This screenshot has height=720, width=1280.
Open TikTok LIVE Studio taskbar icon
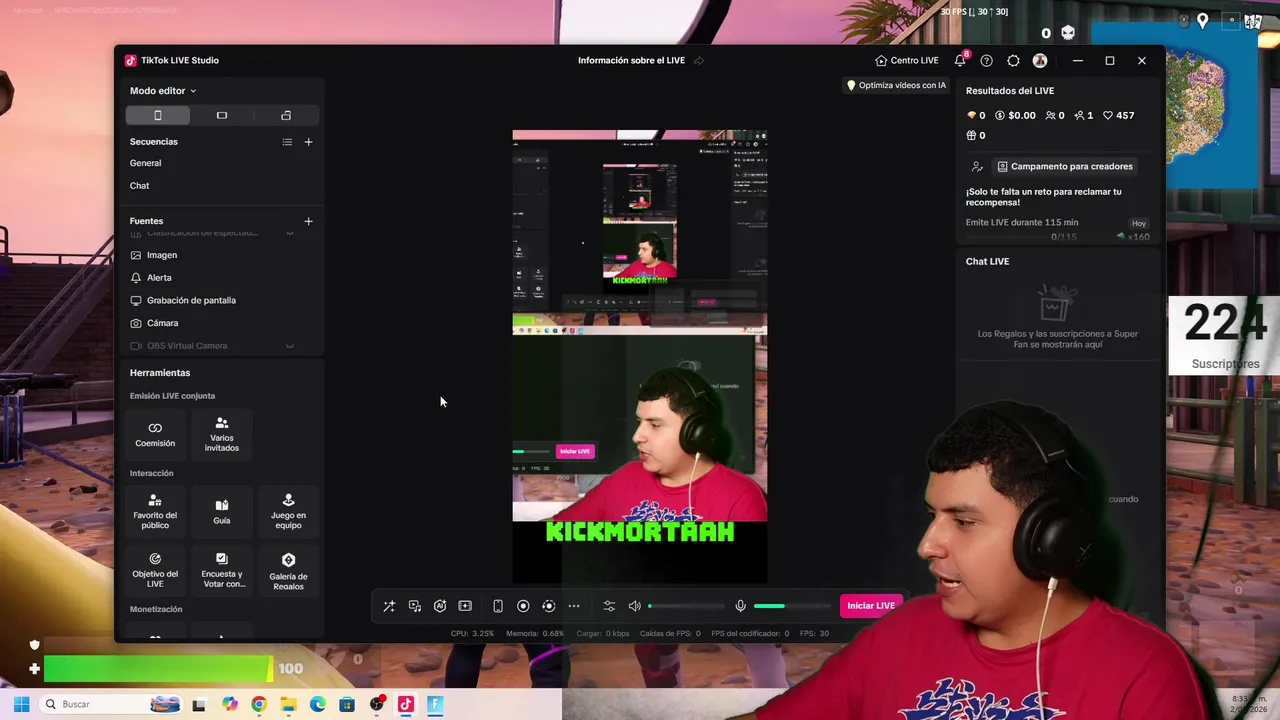(405, 705)
